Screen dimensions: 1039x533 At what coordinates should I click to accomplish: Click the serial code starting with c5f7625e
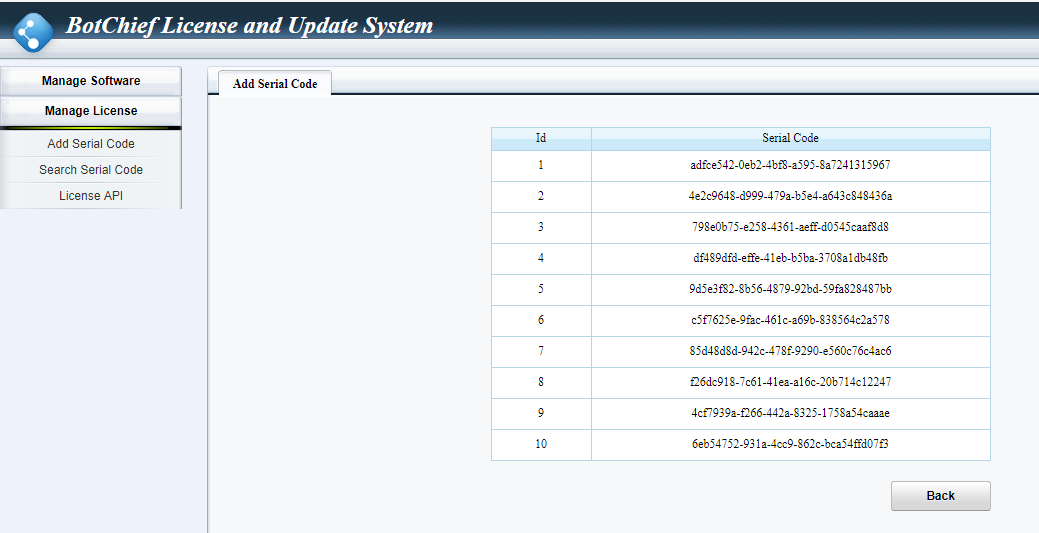click(x=790, y=320)
